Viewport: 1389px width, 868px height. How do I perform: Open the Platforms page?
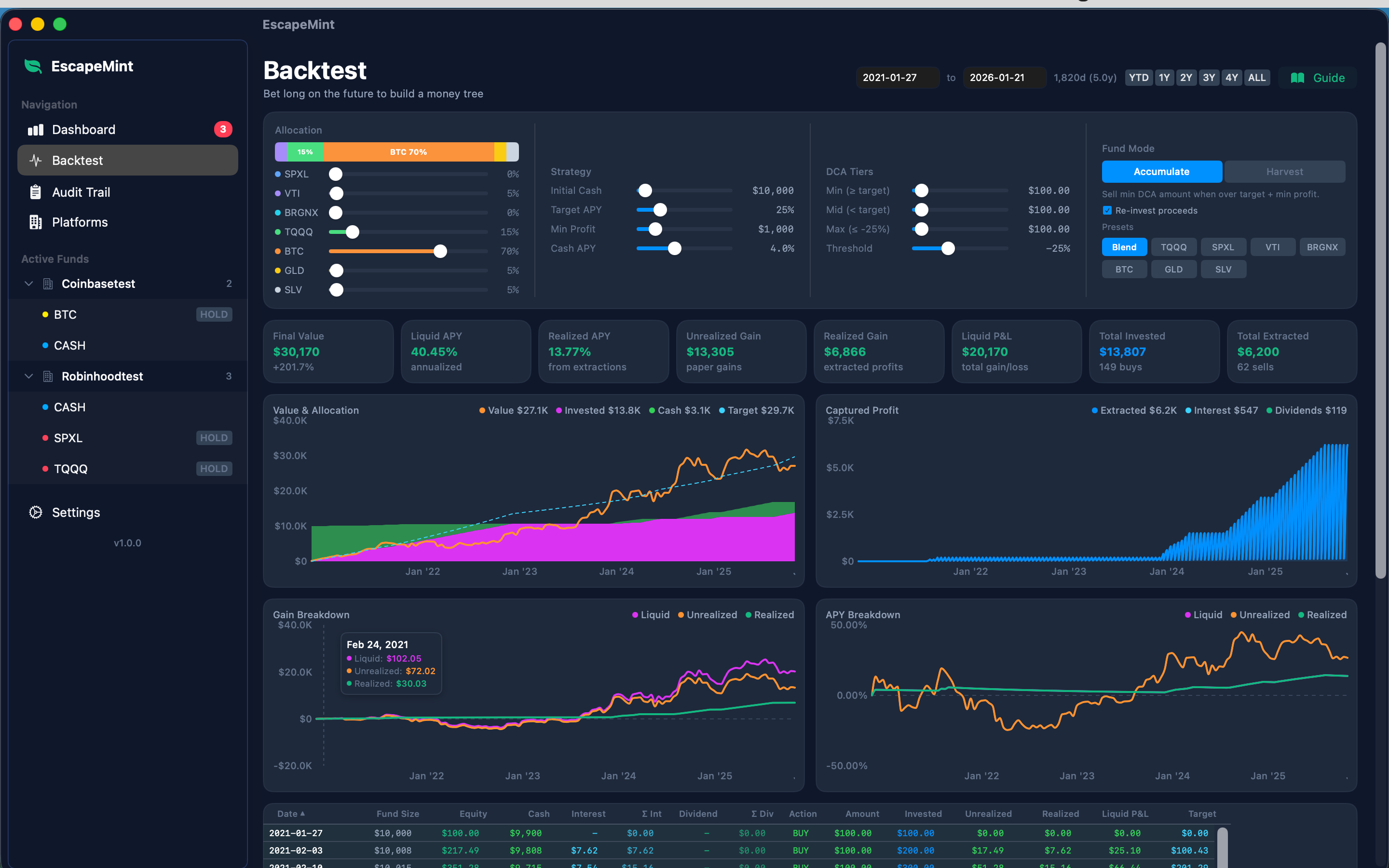point(127,222)
